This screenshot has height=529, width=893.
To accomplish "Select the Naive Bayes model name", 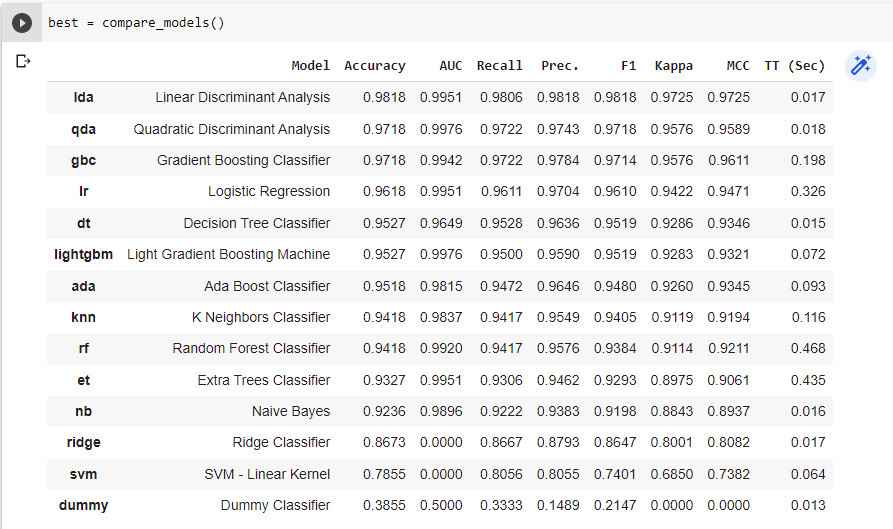I will point(290,411).
